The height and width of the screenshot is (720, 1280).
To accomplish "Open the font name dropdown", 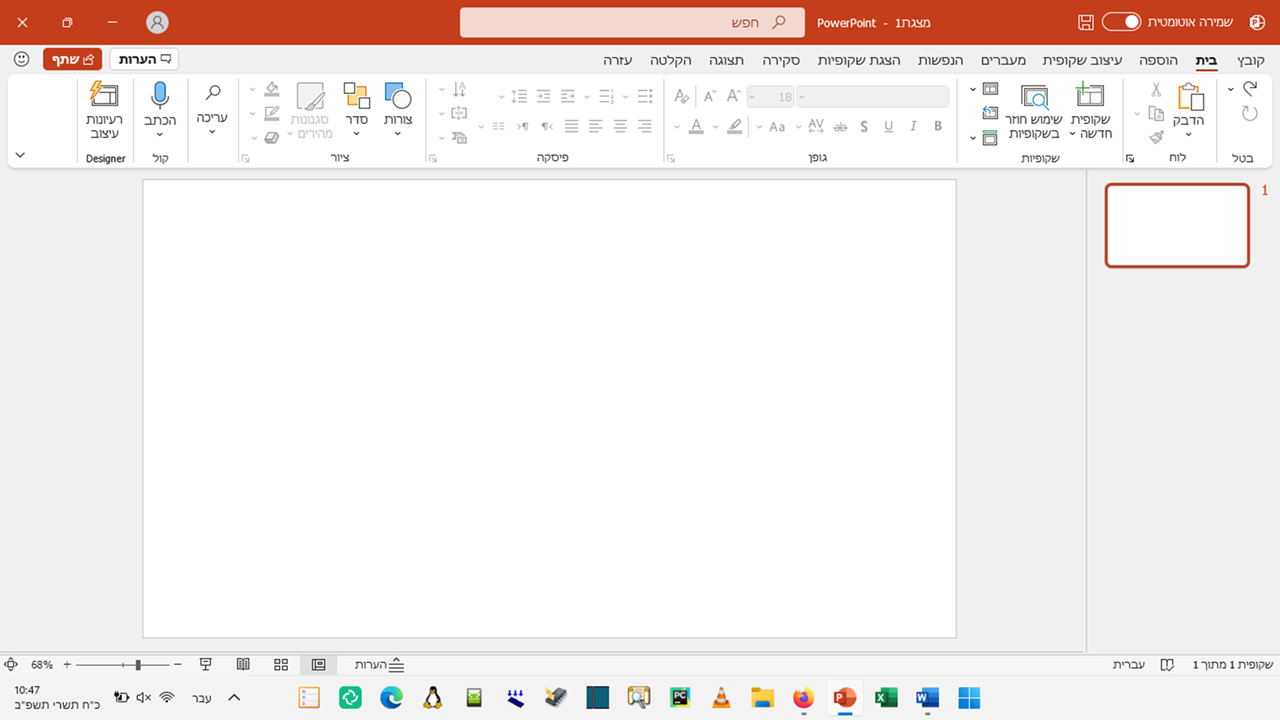I will (803, 97).
